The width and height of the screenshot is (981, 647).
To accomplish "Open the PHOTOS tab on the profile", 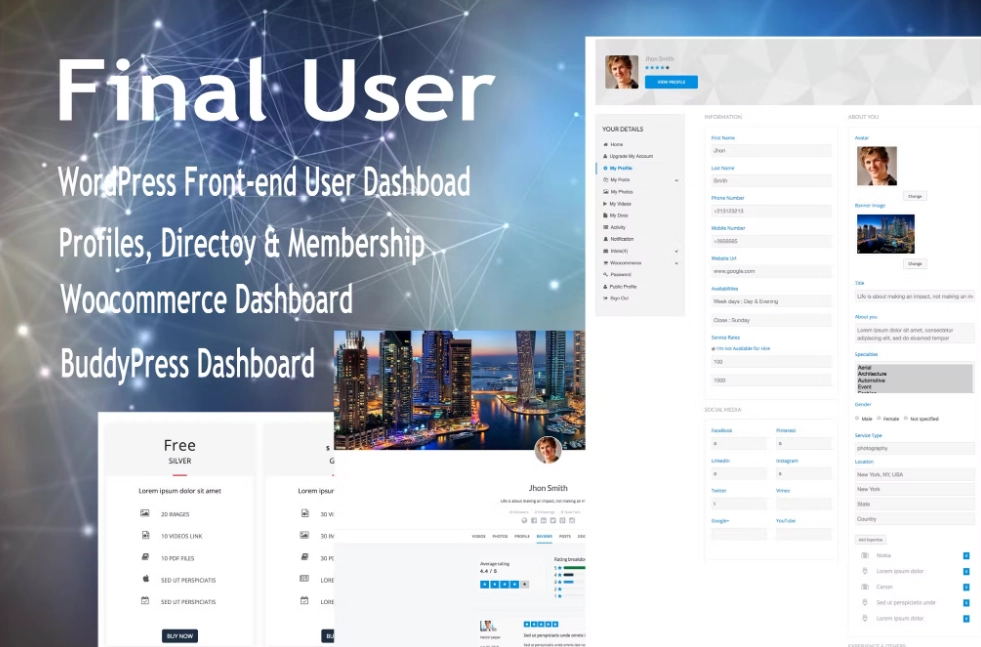I will (x=500, y=536).
